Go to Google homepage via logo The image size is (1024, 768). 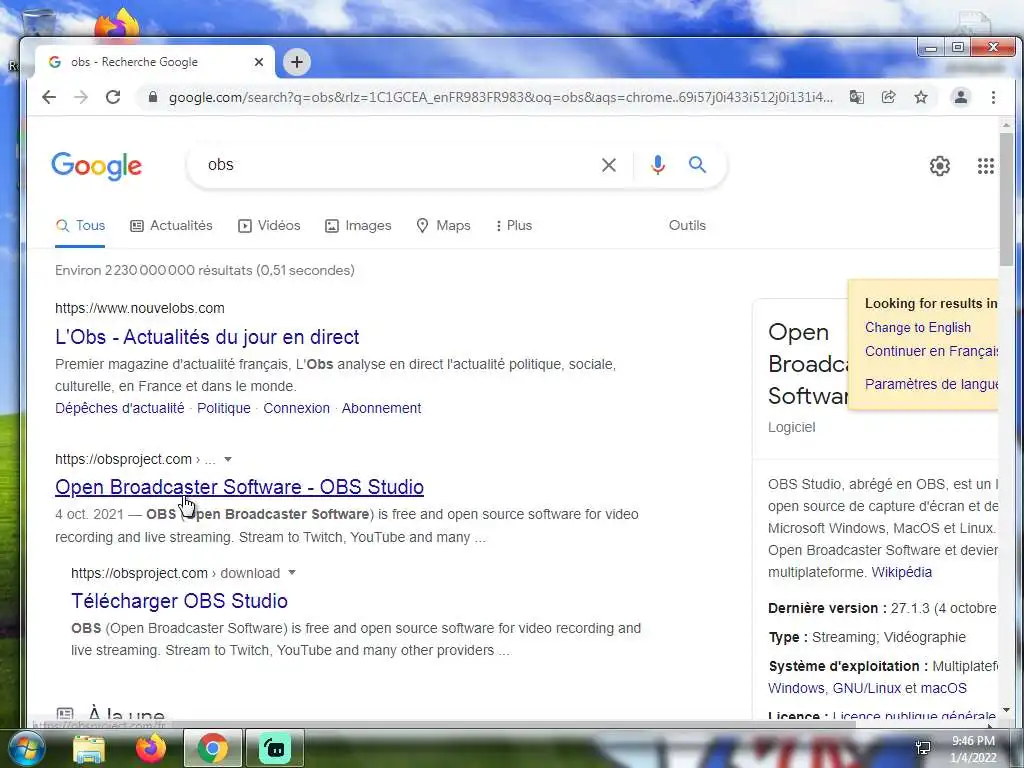coord(97,166)
